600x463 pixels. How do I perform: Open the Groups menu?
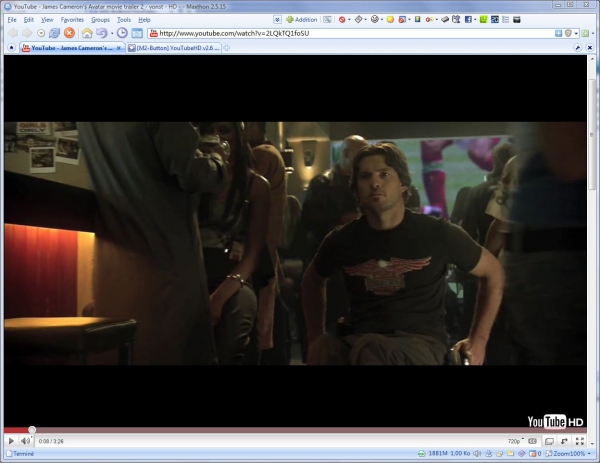100,20
